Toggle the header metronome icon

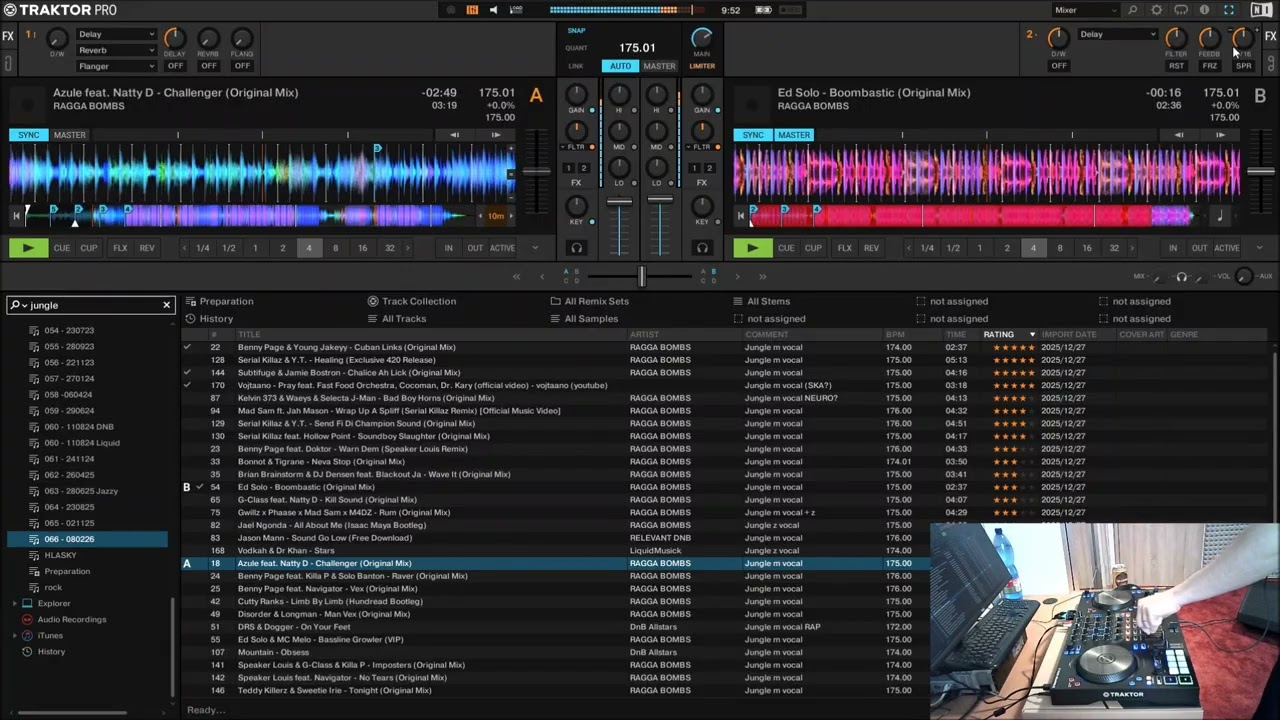click(472, 10)
